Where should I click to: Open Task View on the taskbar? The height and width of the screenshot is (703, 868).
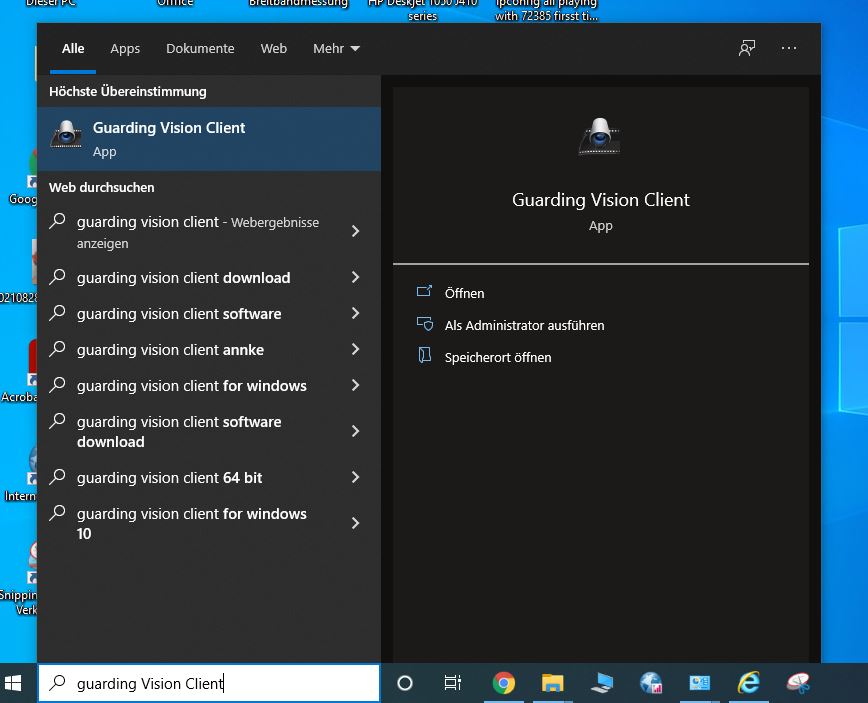(x=453, y=683)
